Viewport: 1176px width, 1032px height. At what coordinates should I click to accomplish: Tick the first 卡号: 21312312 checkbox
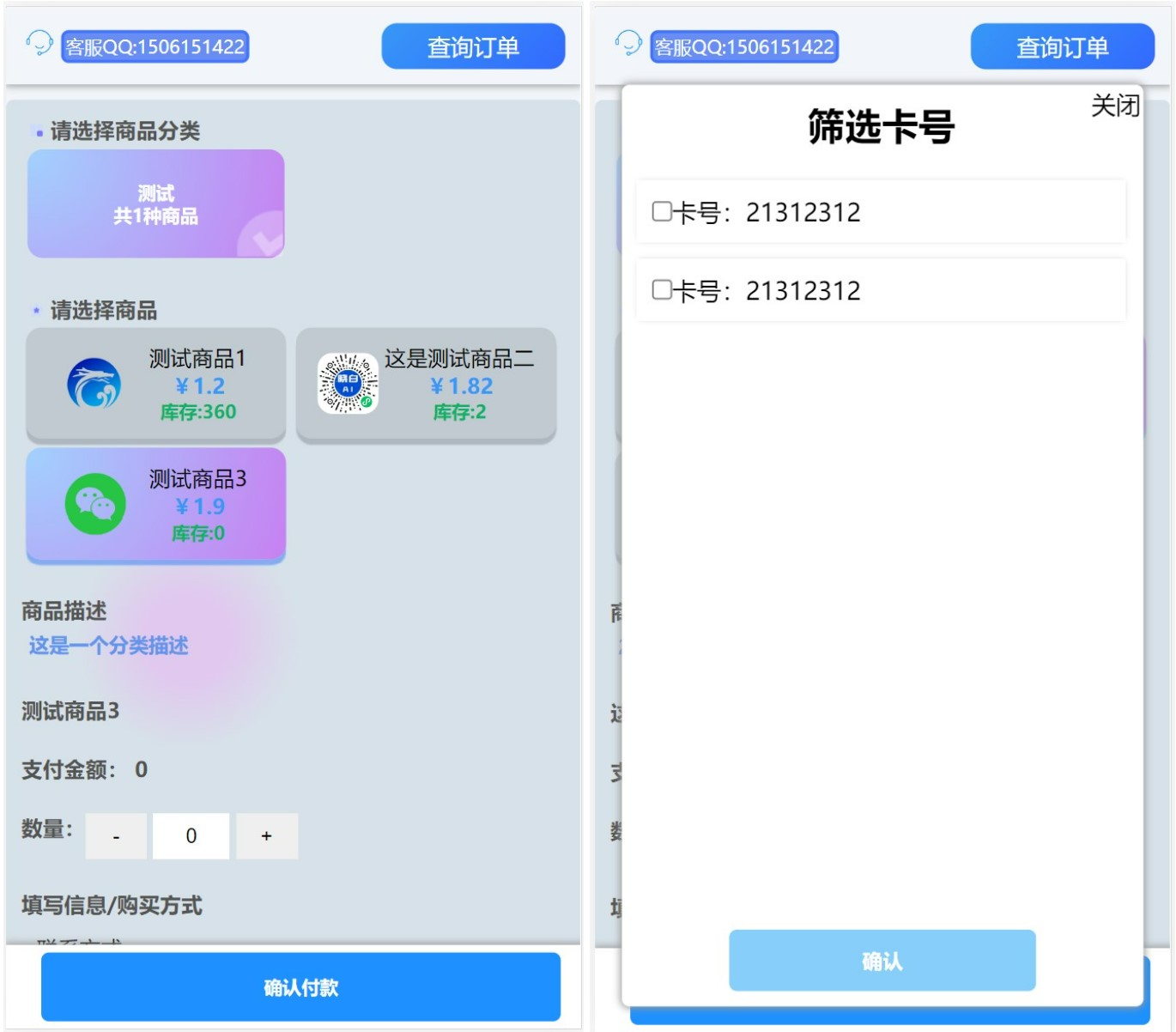pos(662,212)
